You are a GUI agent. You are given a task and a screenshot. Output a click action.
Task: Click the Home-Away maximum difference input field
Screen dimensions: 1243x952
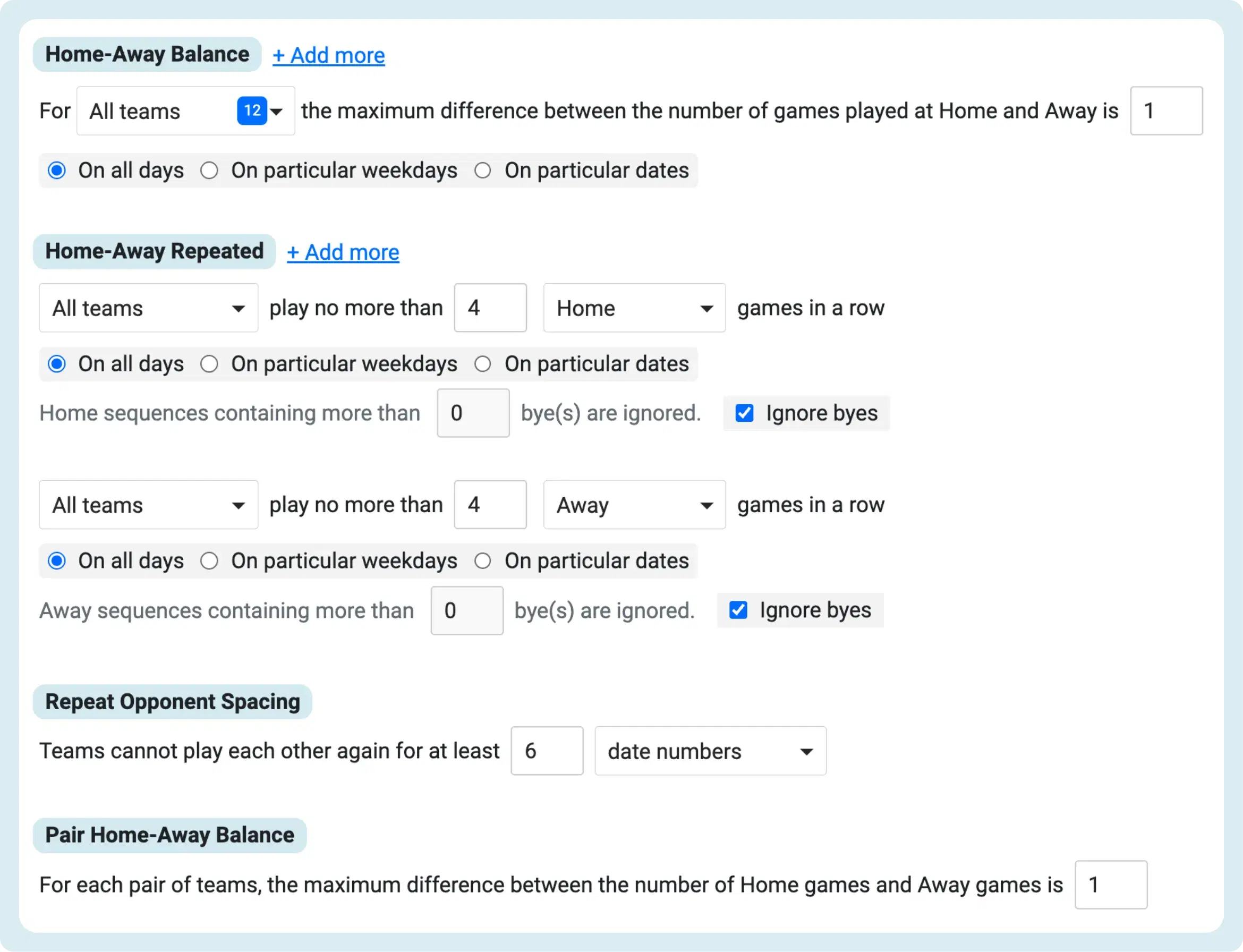(x=1166, y=111)
